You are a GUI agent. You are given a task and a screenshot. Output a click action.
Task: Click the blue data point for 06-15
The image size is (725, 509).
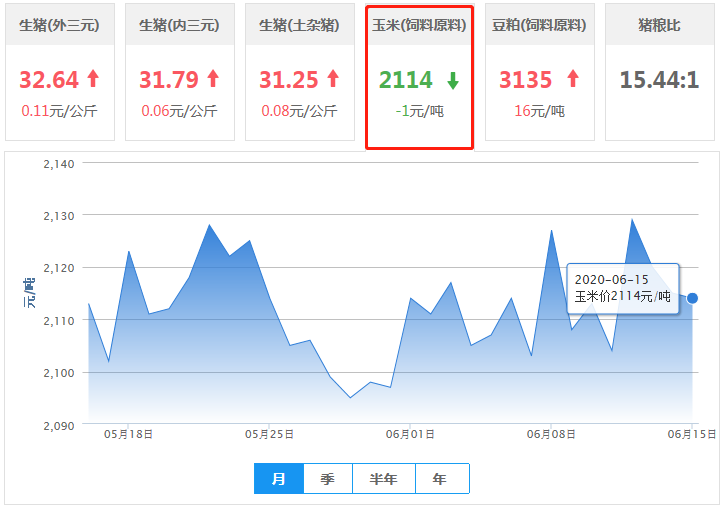pyautogui.click(x=692, y=298)
